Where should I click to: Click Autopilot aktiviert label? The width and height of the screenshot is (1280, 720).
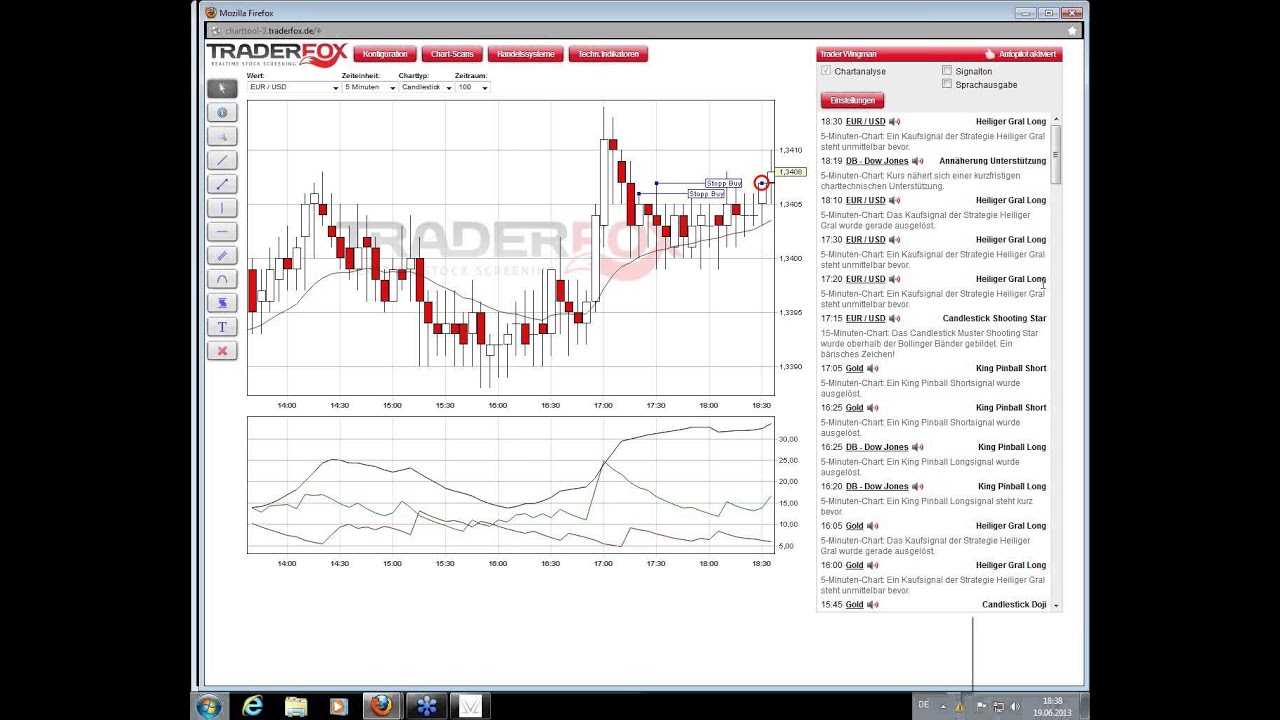1027,54
